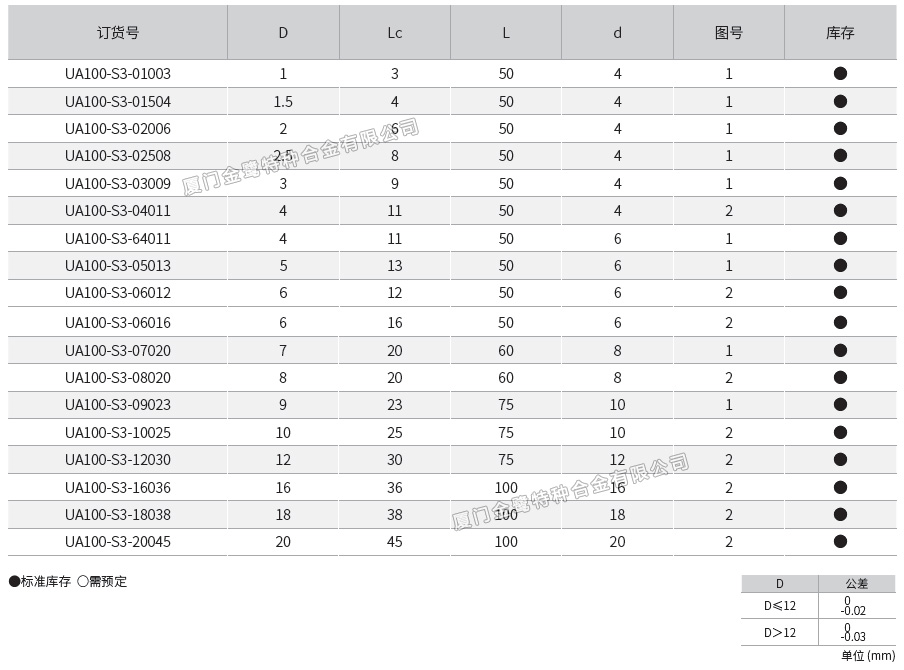Click the 图号 column header
Viewport: 904px width, 670px height.
point(729,33)
